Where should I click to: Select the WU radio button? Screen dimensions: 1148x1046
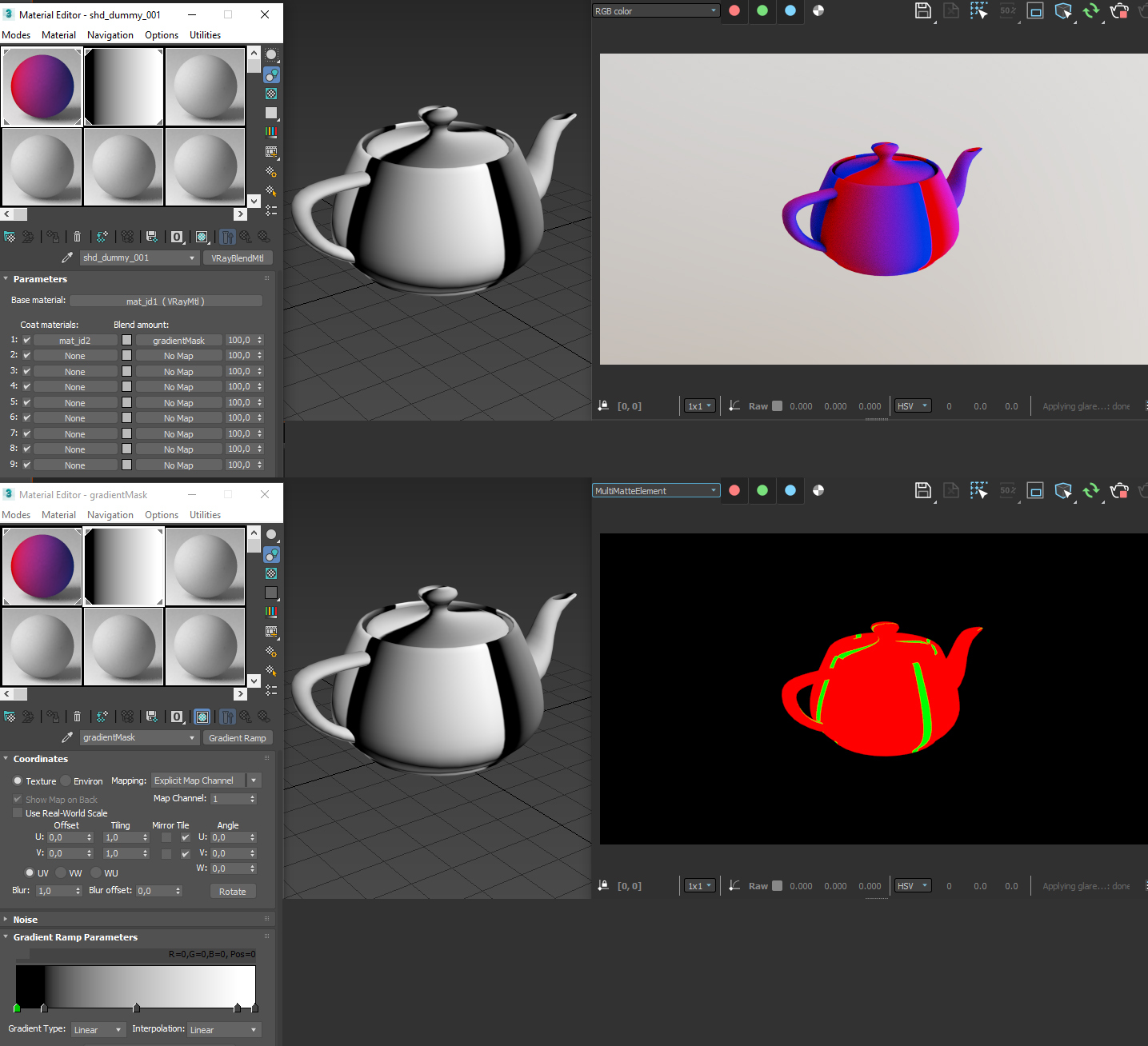(96, 872)
